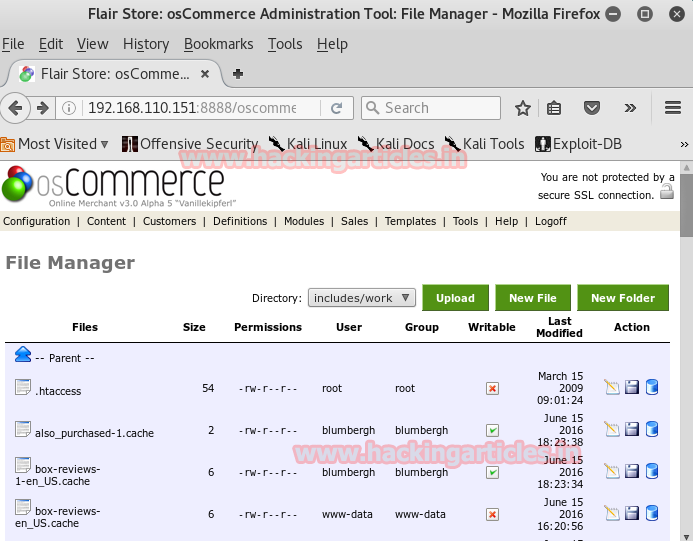The height and width of the screenshot is (541, 693).
Task: Open the Tools menu in Firefox menu bar
Action: pos(285,44)
